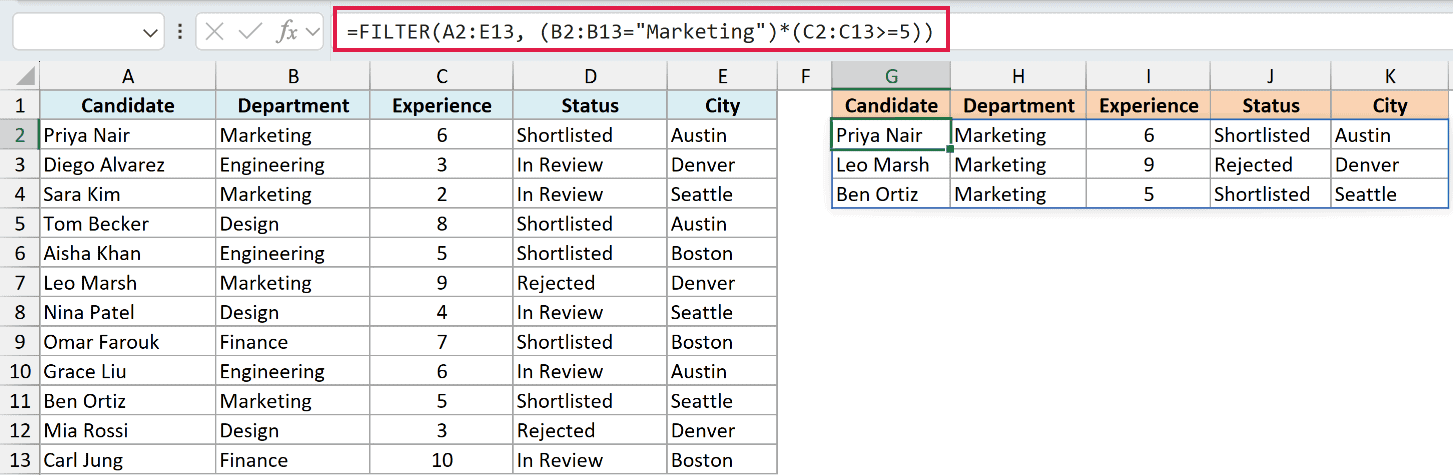Select row 13 header
This screenshot has width=1453, height=475.
tap(20, 460)
